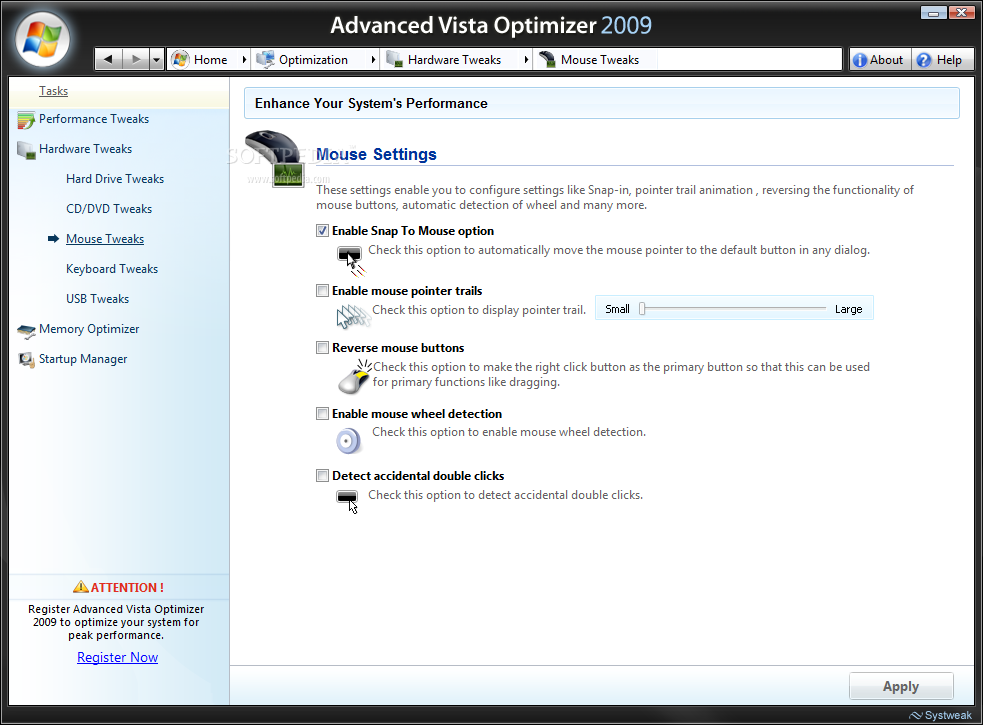Click the Startup Manager sidebar icon
The image size is (983, 725).
(26, 360)
